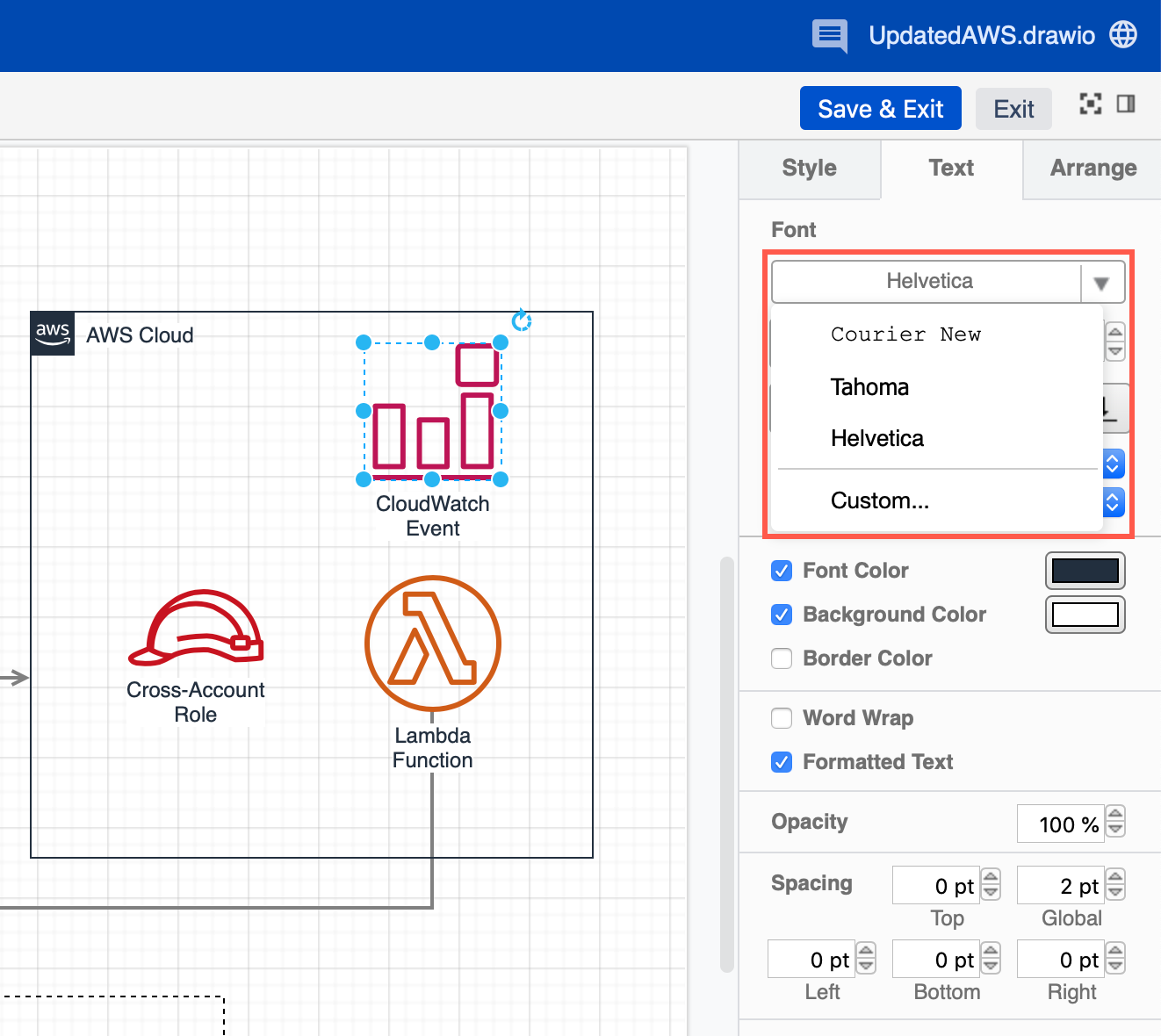This screenshot has height=1036, width=1161.
Task: Click the Exit button
Action: pyautogui.click(x=1013, y=109)
